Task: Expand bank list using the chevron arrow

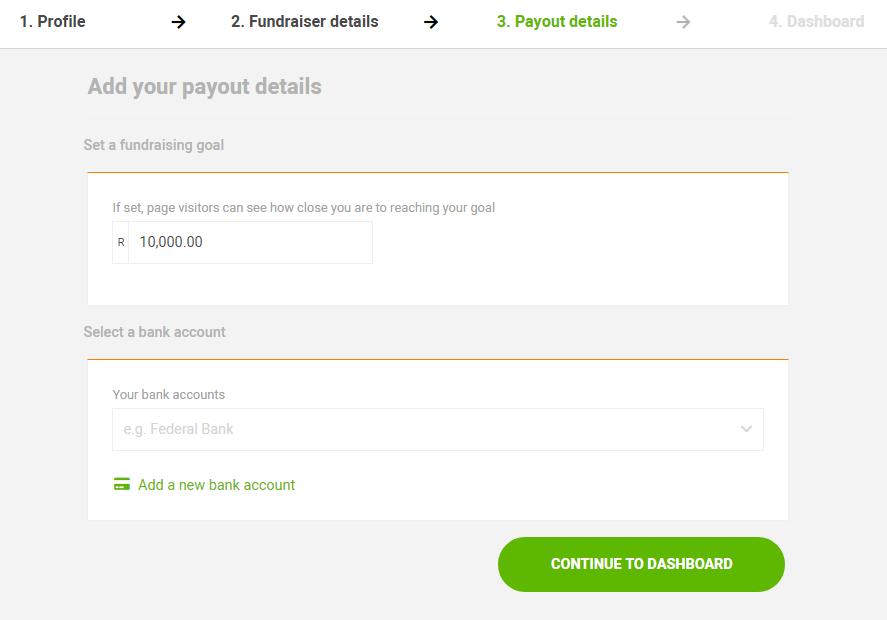Action: tap(746, 429)
